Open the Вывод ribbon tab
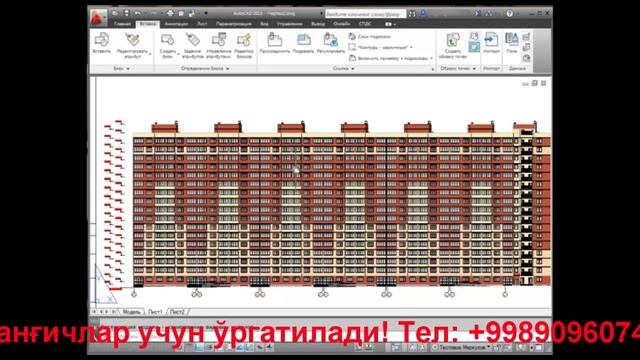Viewport: 640px width, 360px height. click(318, 24)
